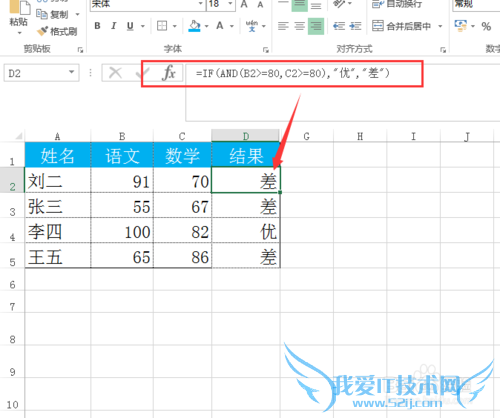Toggle Underline formatting

click(x=130, y=26)
